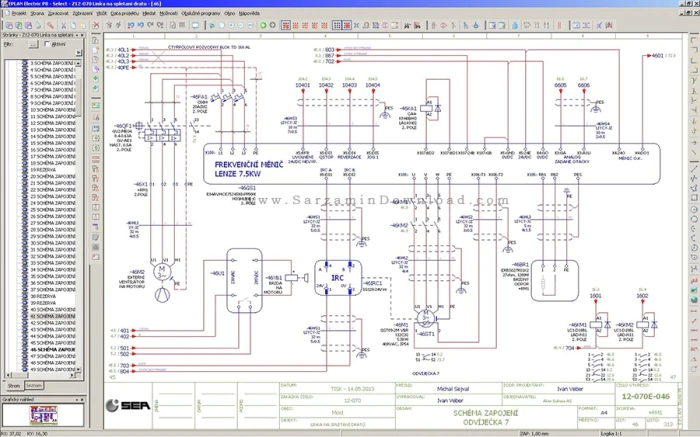Click the SEA company logo
The height and width of the screenshot is (437, 700).
[x=128, y=405]
